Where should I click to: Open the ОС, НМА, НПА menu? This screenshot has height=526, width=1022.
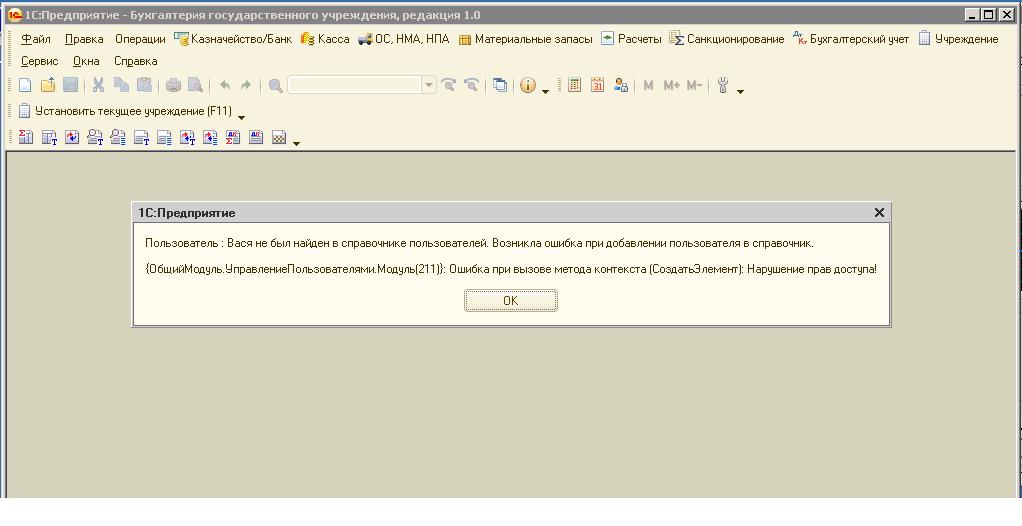coord(404,39)
